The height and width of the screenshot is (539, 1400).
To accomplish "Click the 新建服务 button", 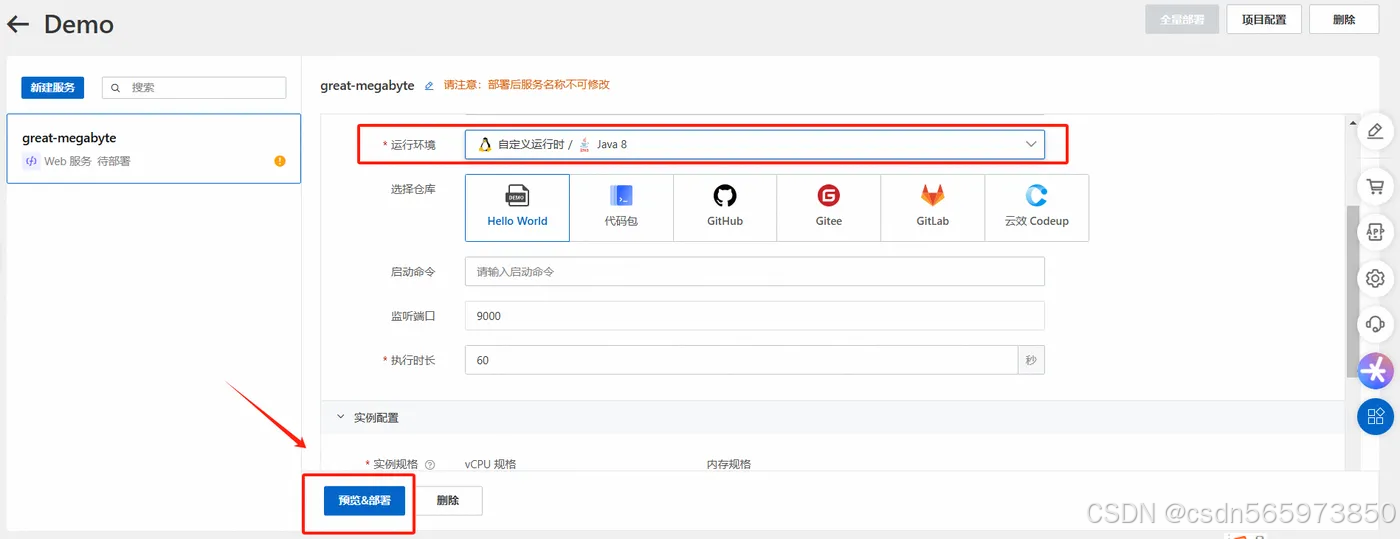I will point(52,88).
